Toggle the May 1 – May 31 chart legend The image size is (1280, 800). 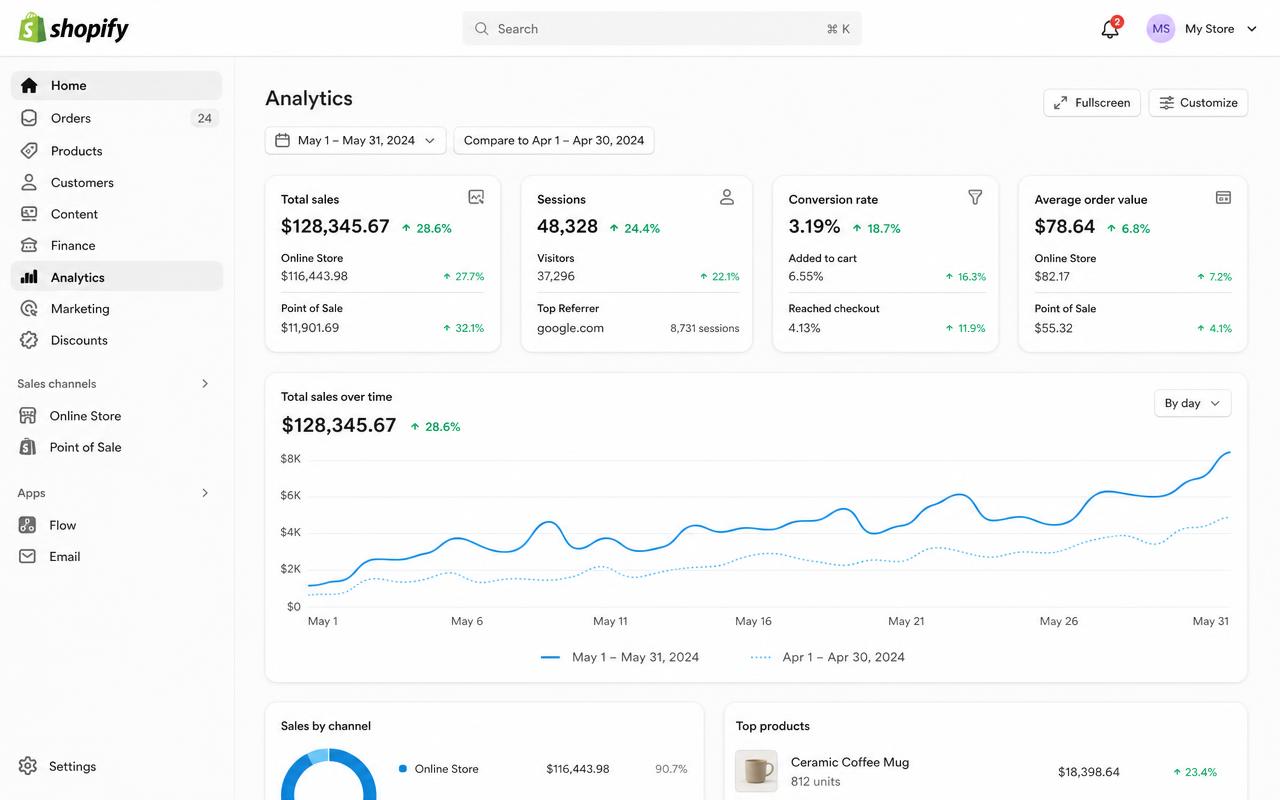point(620,657)
